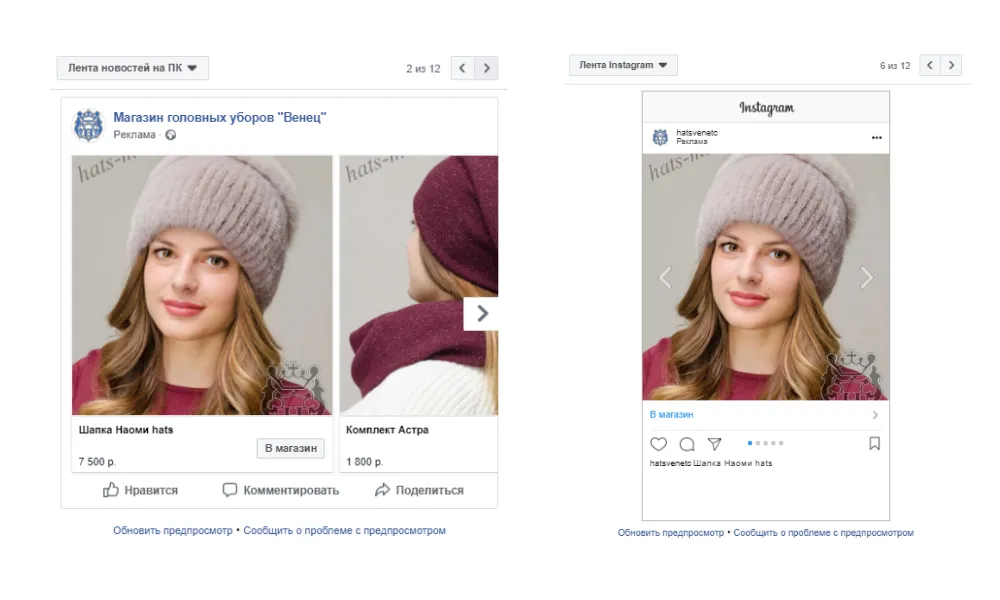Open the 'Лента новостей на ПК' dropdown
The height and width of the screenshot is (600, 1000).
pyautogui.click(x=132, y=68)
